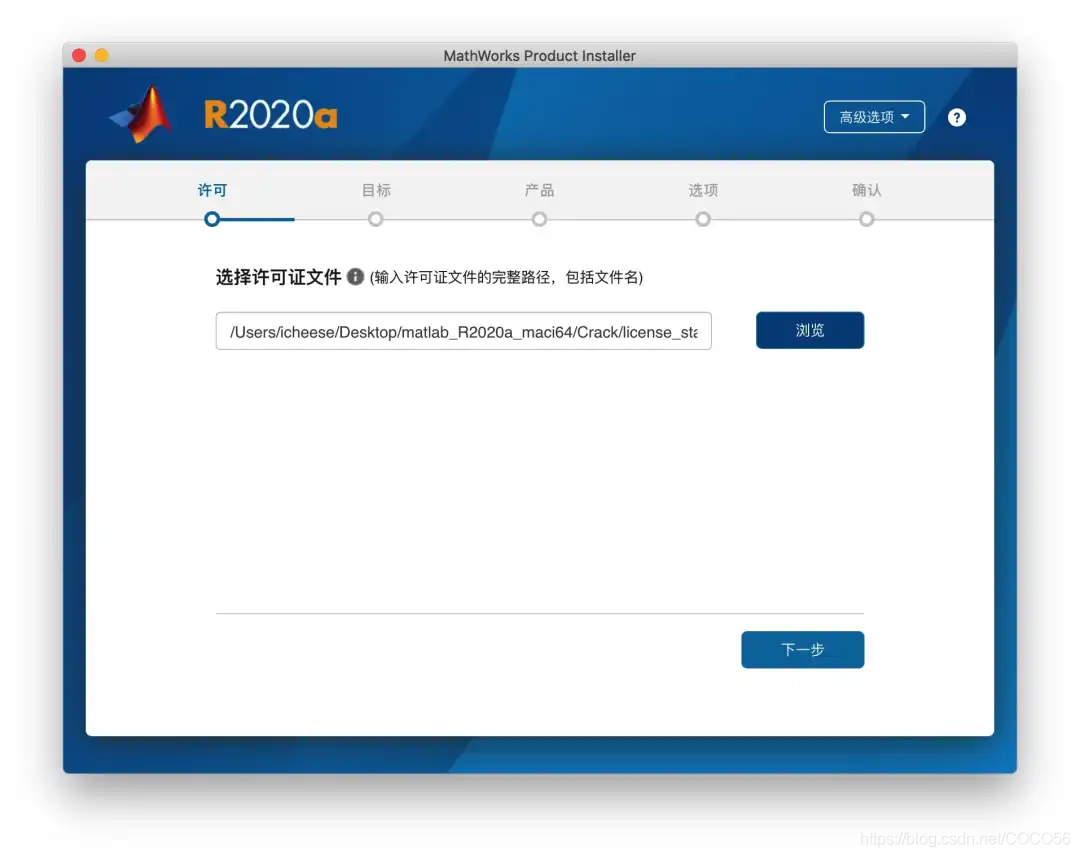Close the installer with the red button
The width and height of the screenshot is (1080, 857).
click(x=79, y=55)
